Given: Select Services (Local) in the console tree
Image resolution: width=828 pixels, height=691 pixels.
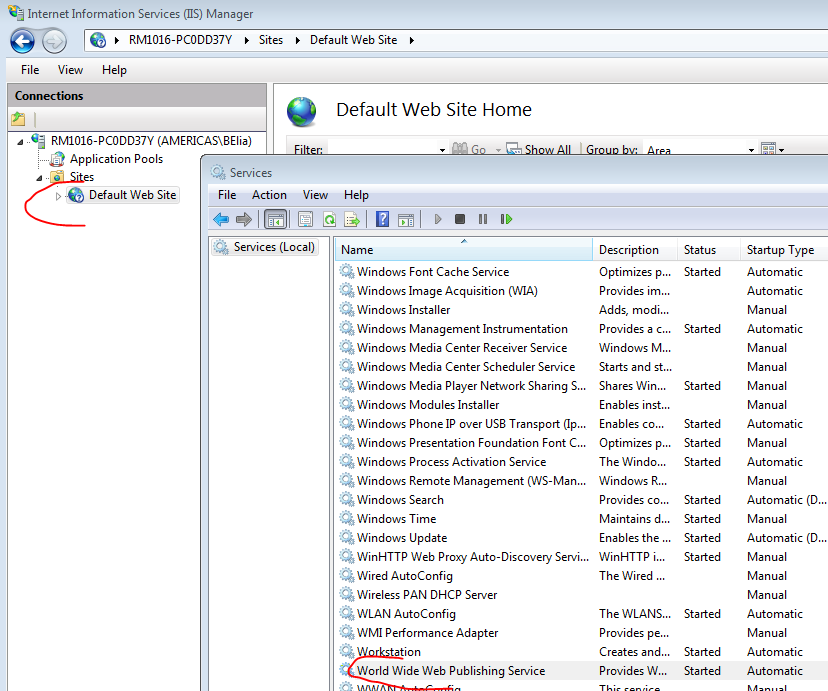Looking at the screenshot, I should coord(265,247).
